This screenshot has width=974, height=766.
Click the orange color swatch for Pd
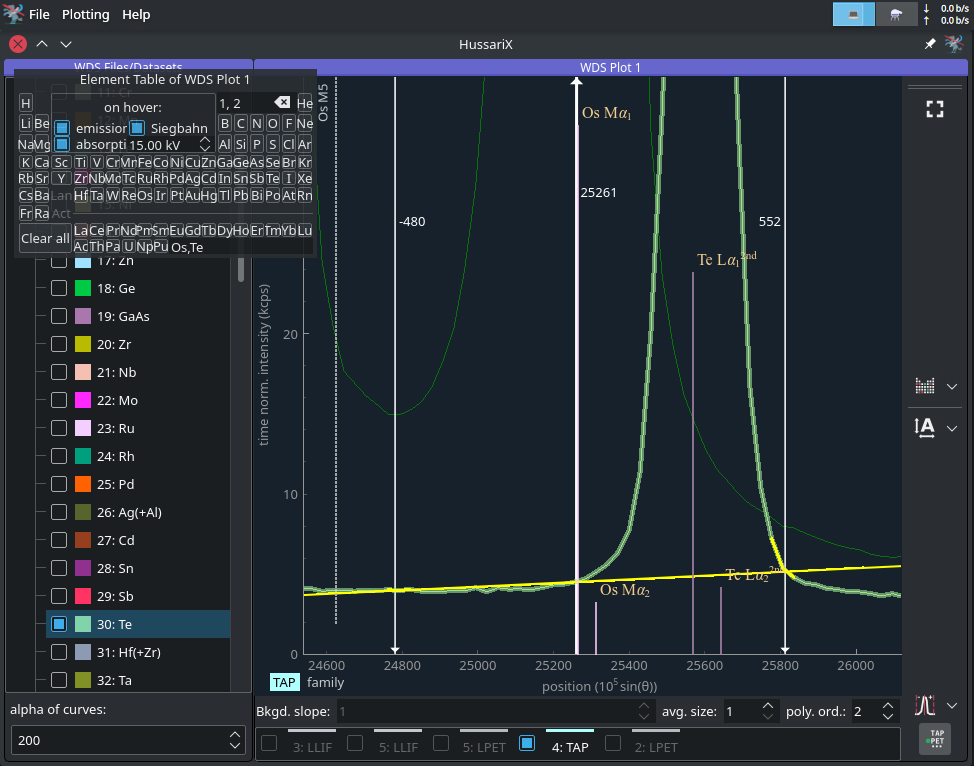click(x=83, y=485)
